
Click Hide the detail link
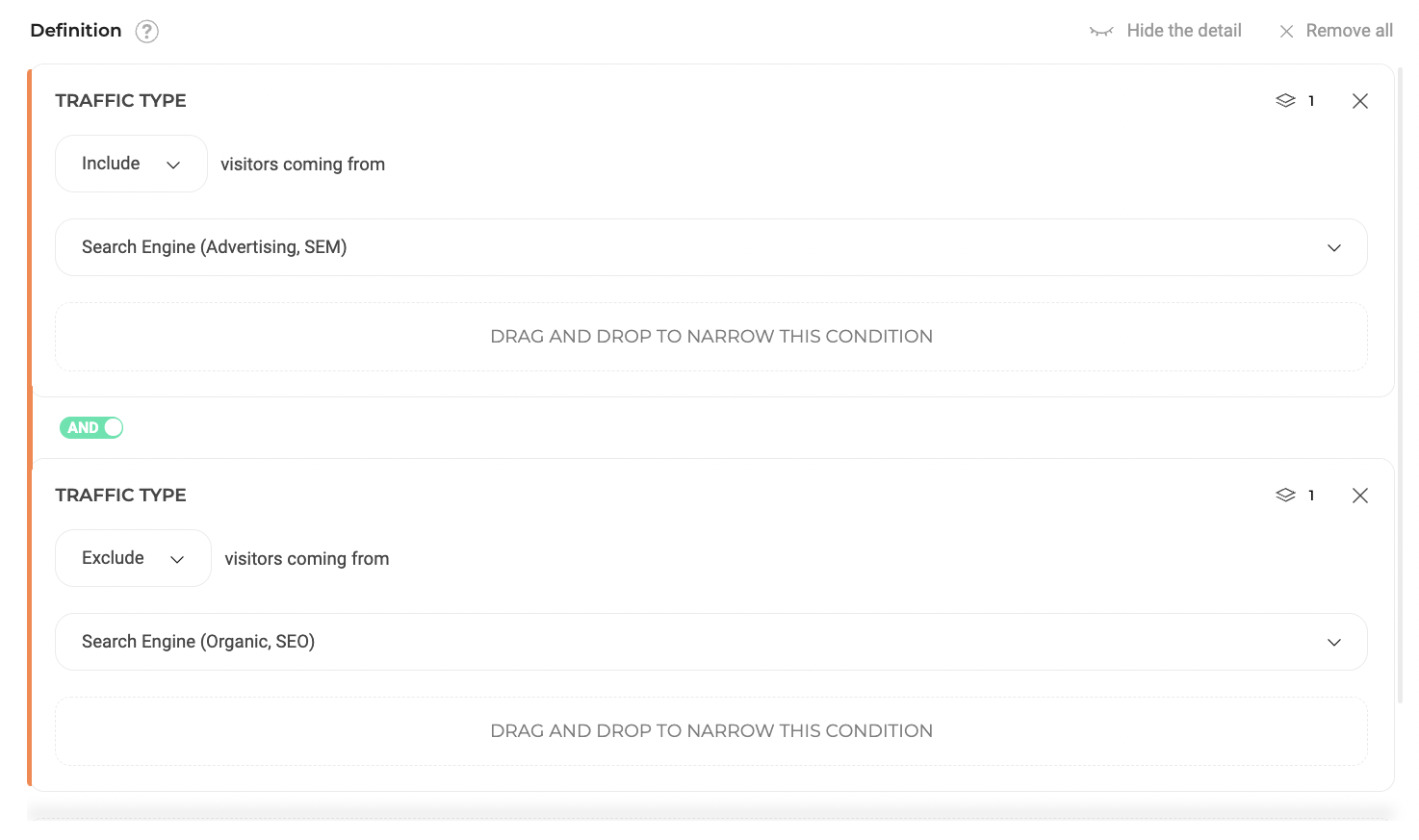pyautogui.click(x=1183, y=31)
